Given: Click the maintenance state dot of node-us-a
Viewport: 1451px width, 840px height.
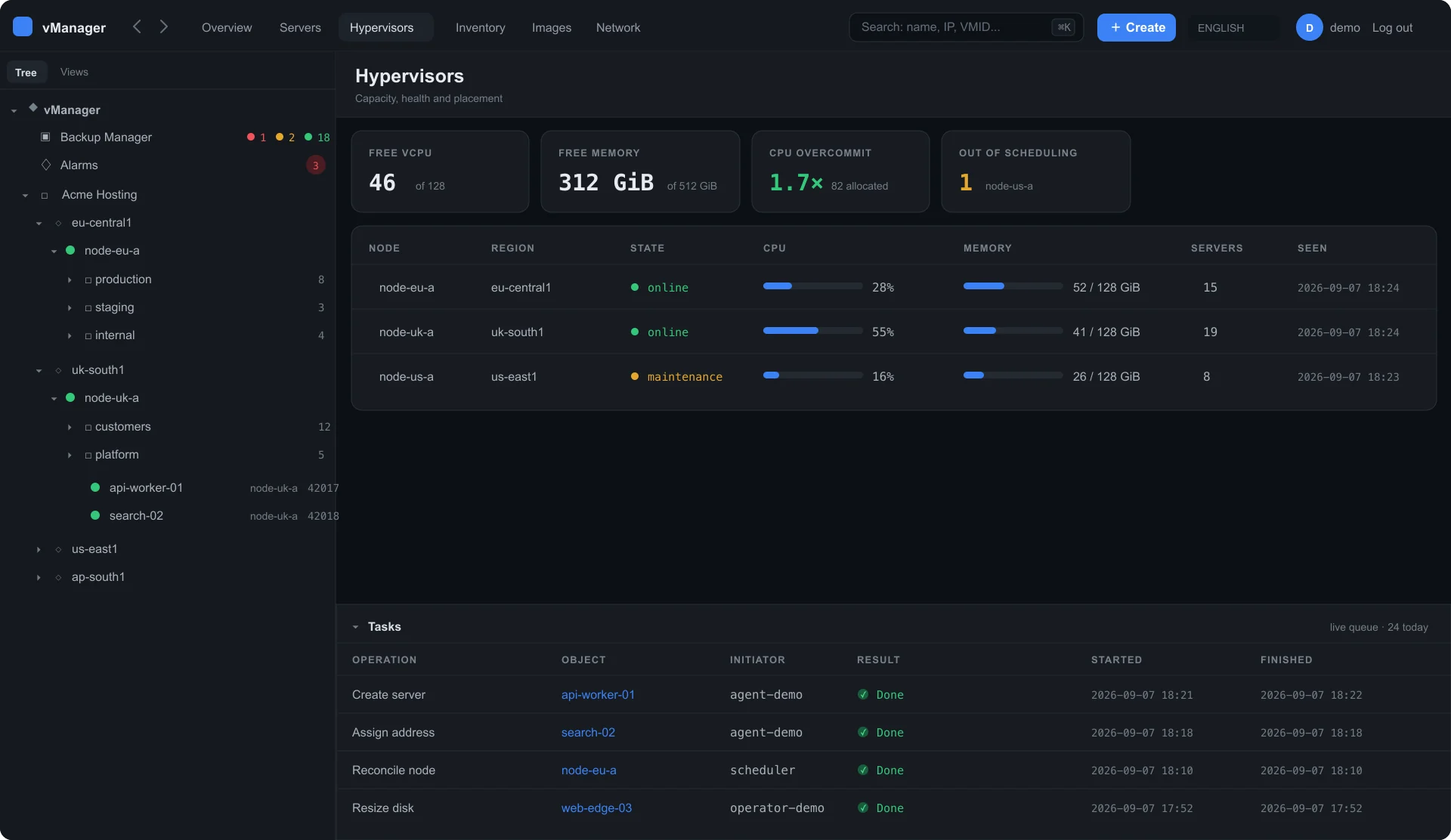Looking at the screenshot, I should [635, 376].
